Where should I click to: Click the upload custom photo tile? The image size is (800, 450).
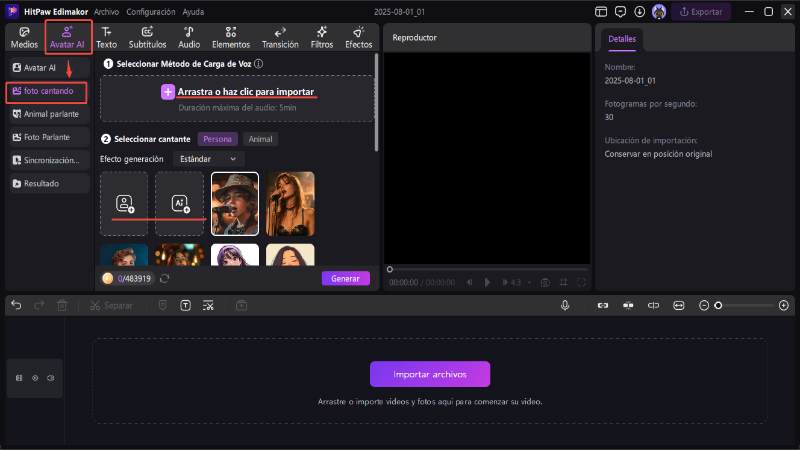pyautogui.click(x=124, y=204)
